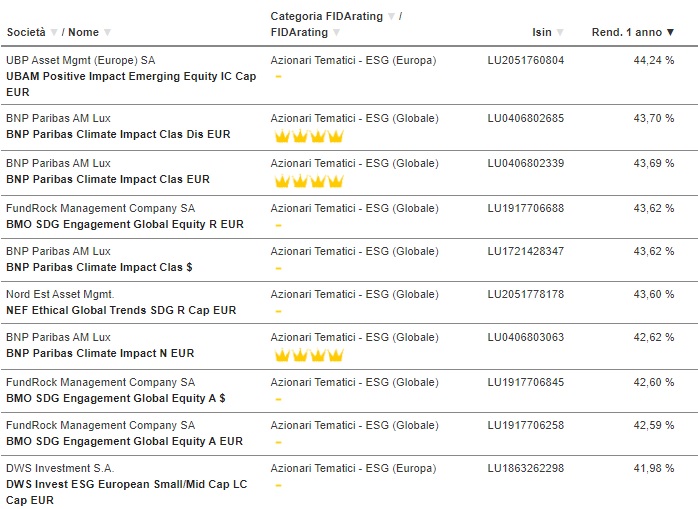
Task: Open DWS Invest ESG European Small/Mid Cap fund
Action: 127,492
